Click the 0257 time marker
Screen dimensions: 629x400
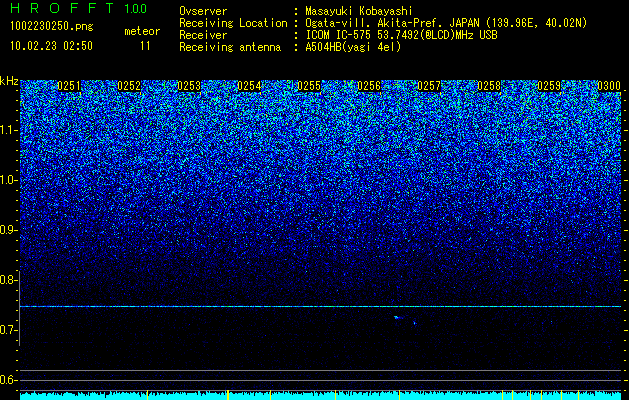429,86
